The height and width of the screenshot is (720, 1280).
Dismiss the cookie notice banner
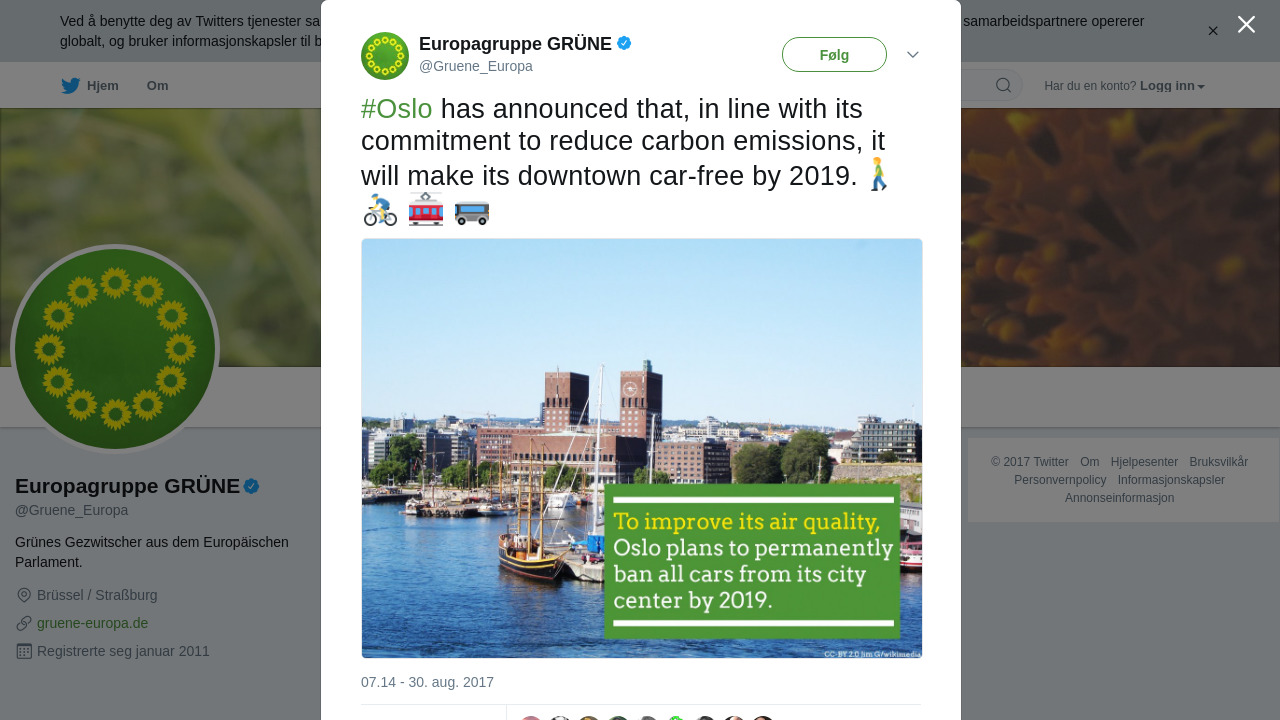1213,31
